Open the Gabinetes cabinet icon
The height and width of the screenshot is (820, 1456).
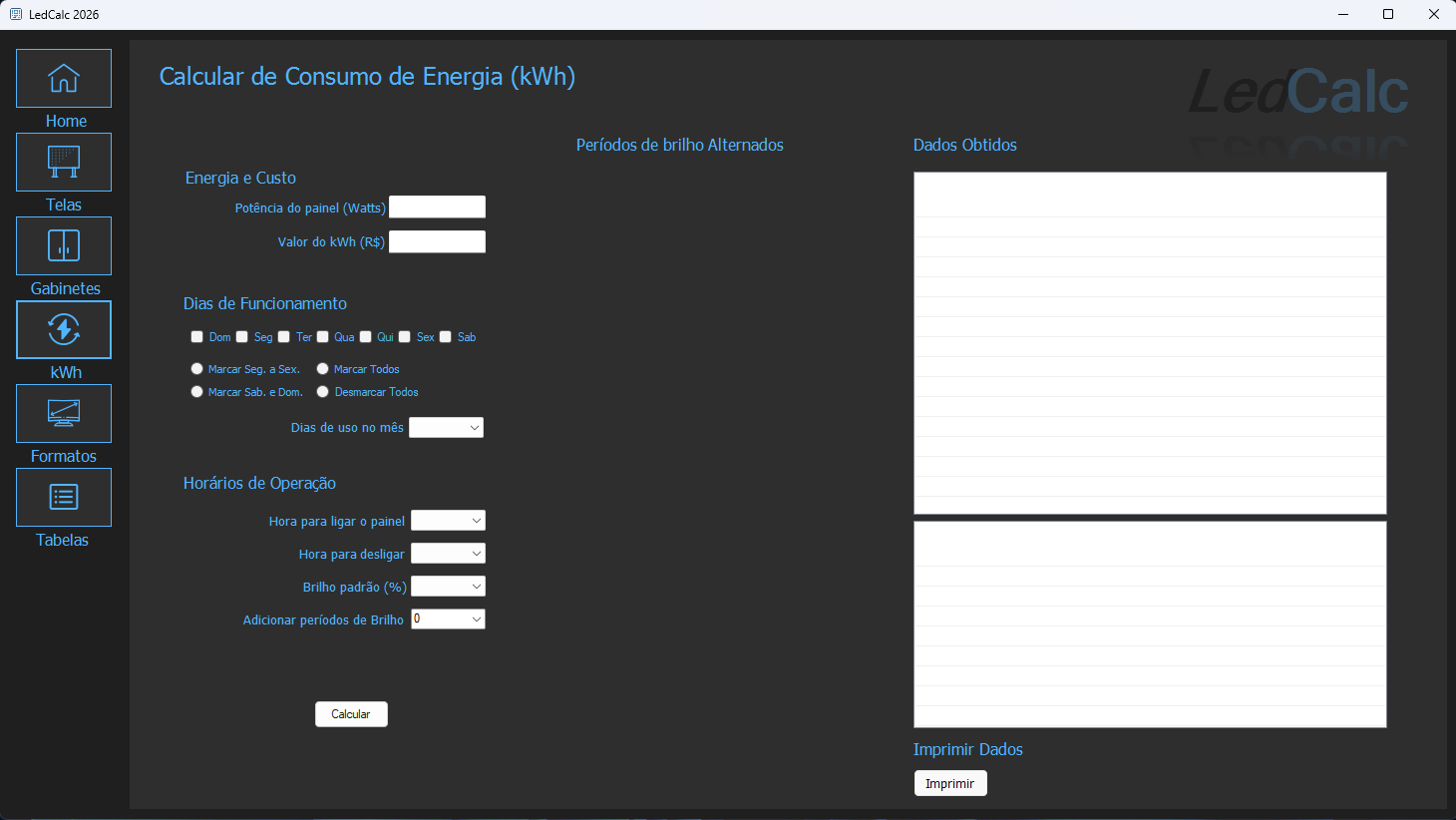click(x=64, y=245)
